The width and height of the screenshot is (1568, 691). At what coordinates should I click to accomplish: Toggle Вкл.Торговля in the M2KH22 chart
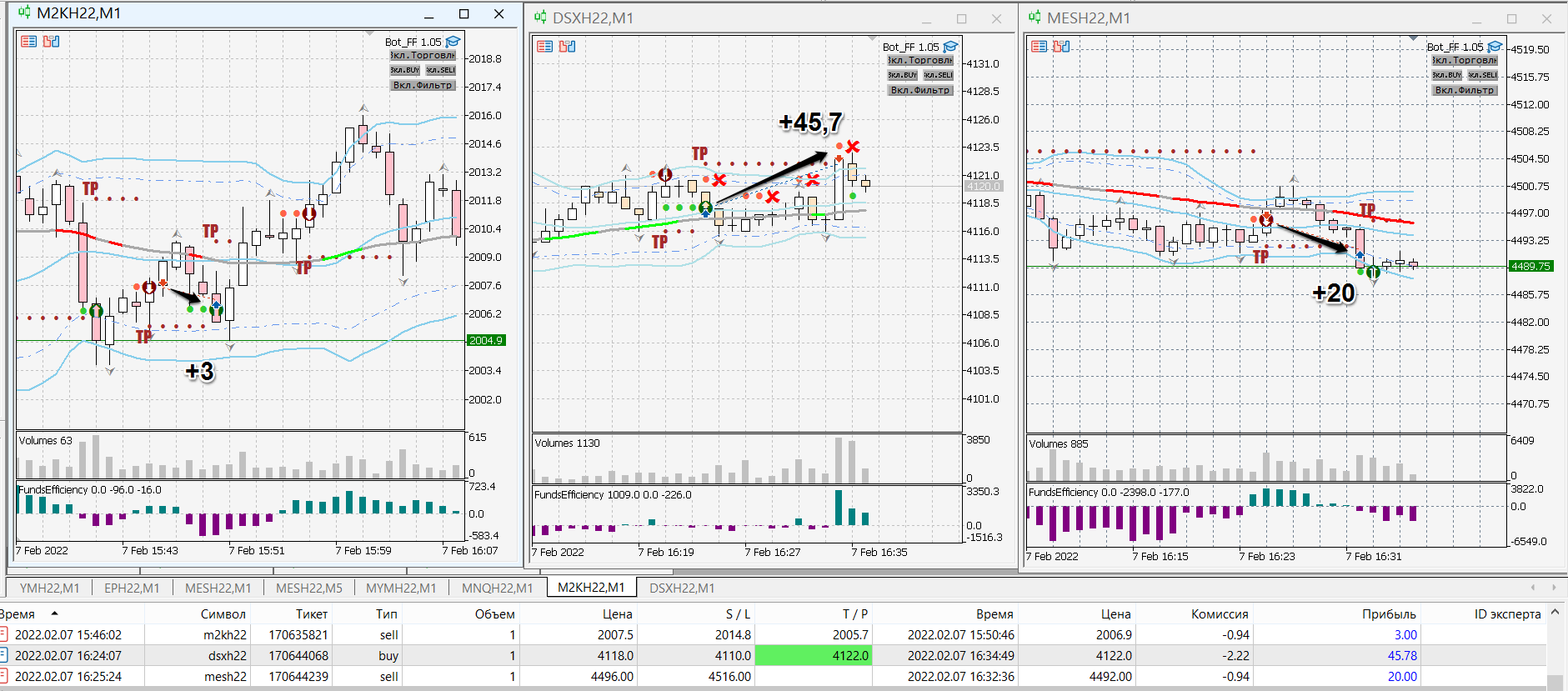(423, 55)
